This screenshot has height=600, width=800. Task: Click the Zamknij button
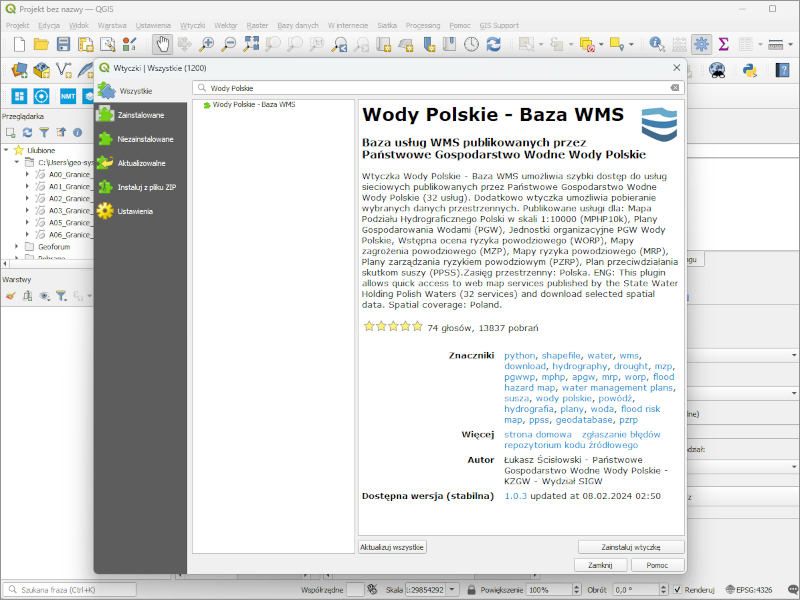coord(600,565)
